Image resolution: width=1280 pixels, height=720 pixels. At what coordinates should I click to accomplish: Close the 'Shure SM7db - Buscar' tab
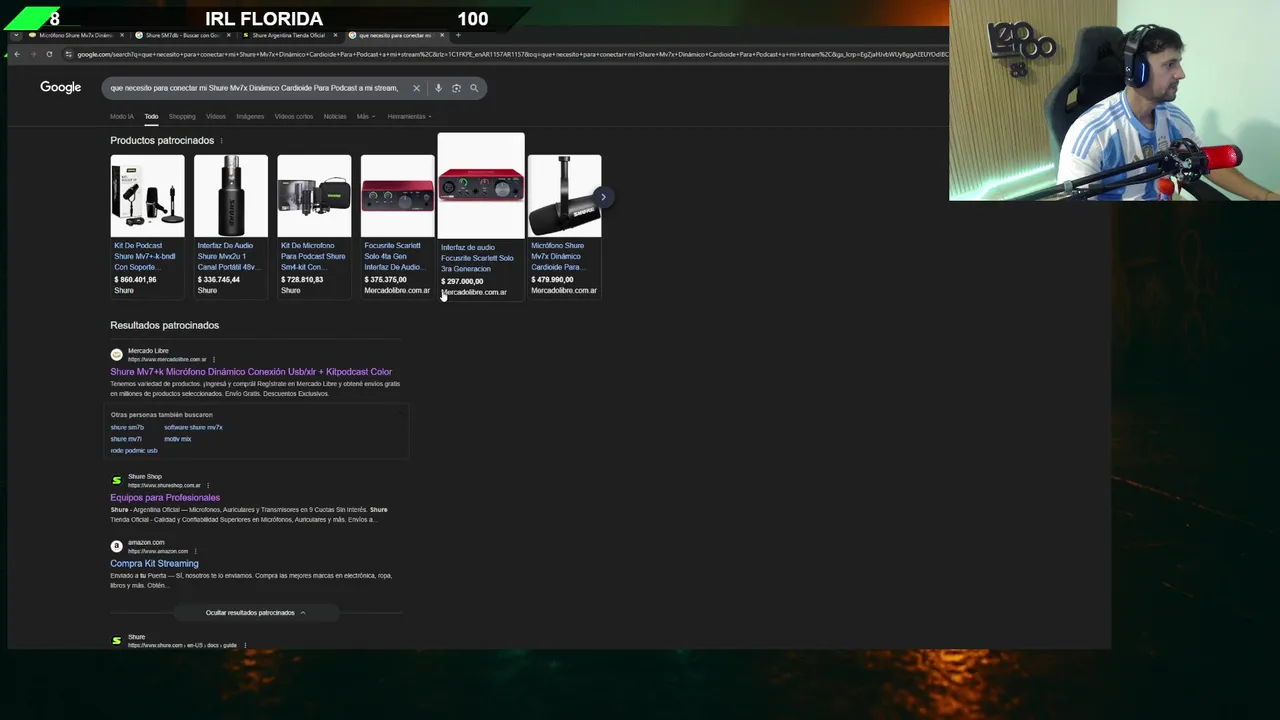[227, 35]
